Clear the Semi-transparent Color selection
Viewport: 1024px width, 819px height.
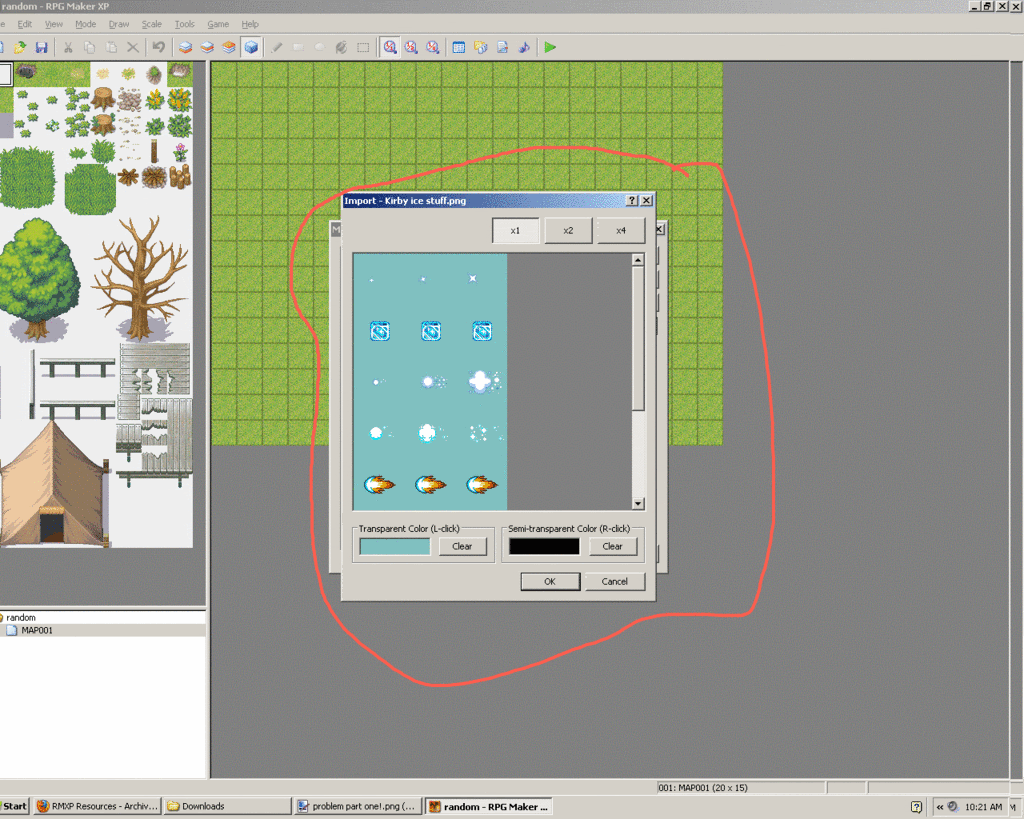coord(613,546)
